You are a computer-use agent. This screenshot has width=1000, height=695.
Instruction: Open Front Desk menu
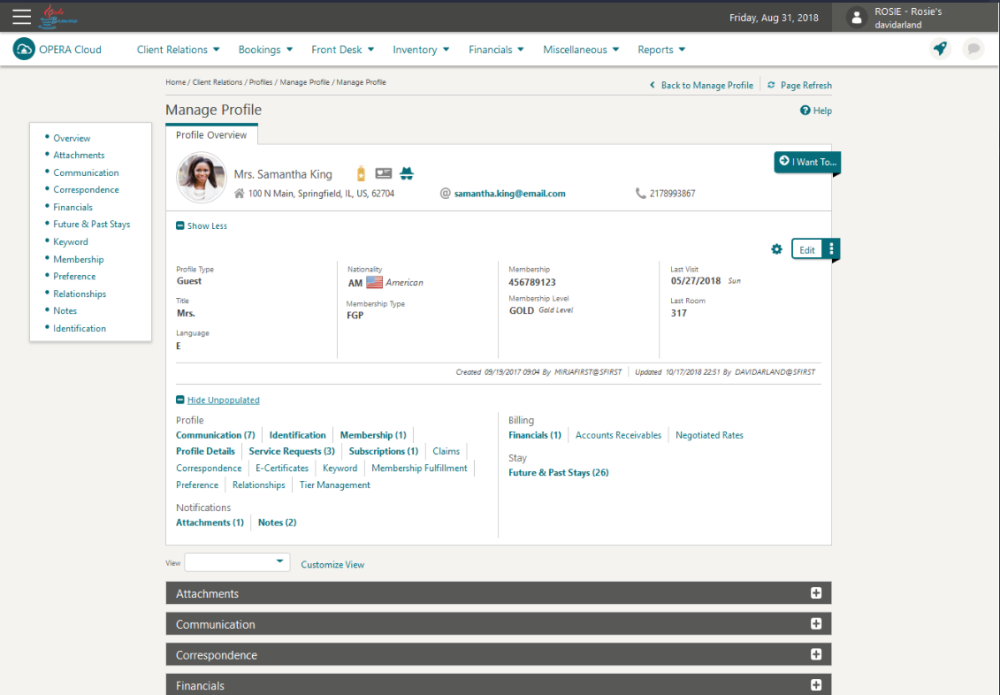tap(342, 49)
